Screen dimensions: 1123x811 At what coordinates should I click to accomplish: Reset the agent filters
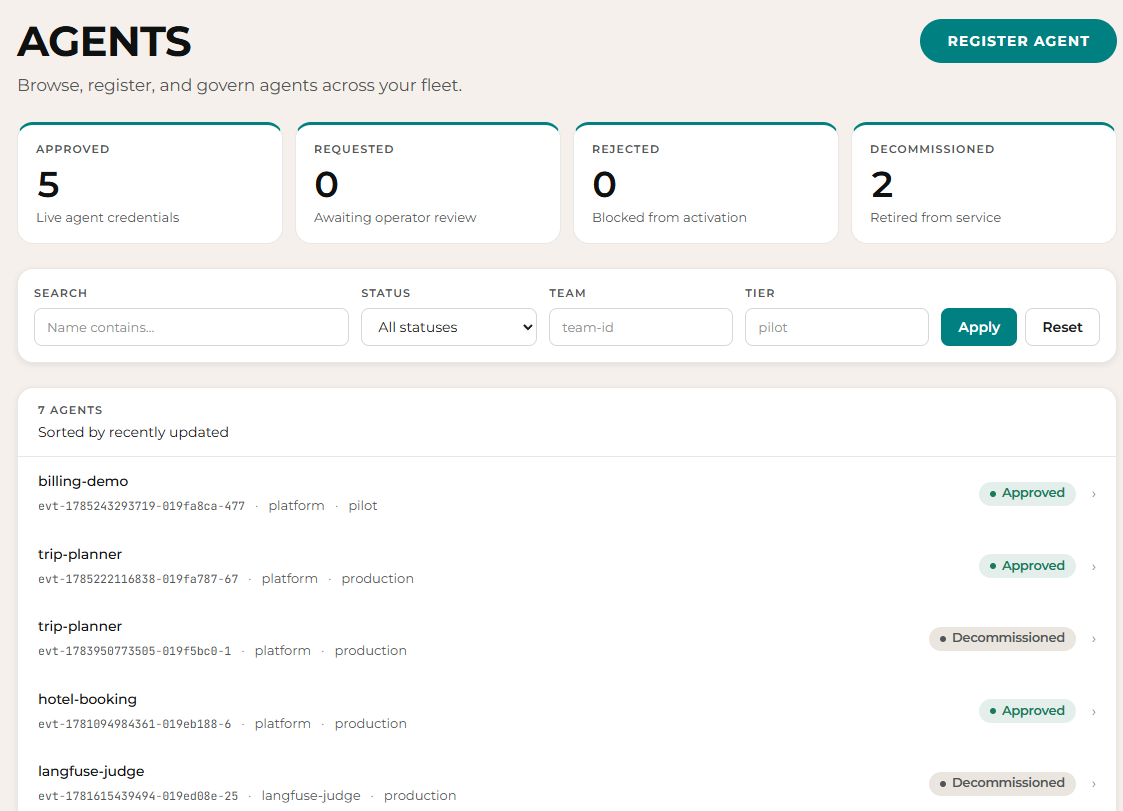[x=1062, y=327]
